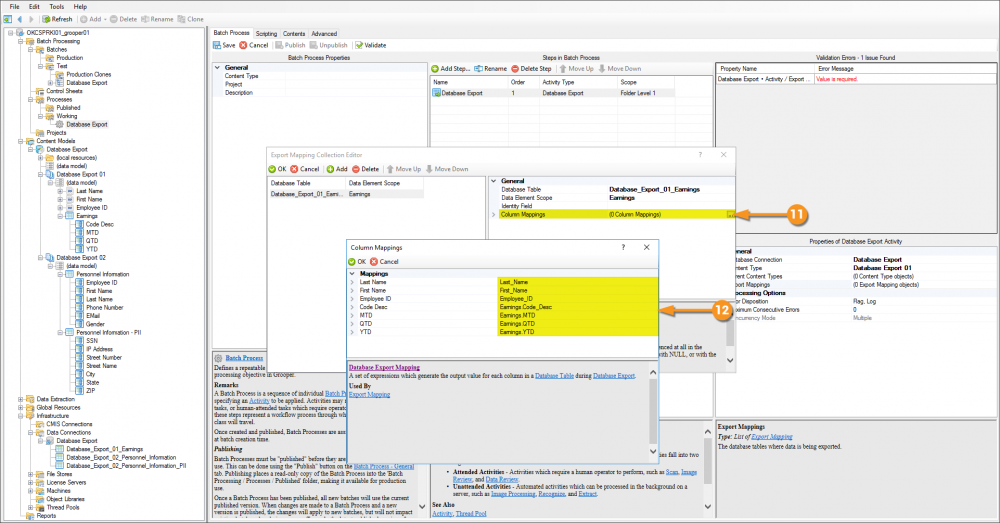Click Add Step in the steps toolbar
Screen dimensions: 1000x523
pos(451,68)
